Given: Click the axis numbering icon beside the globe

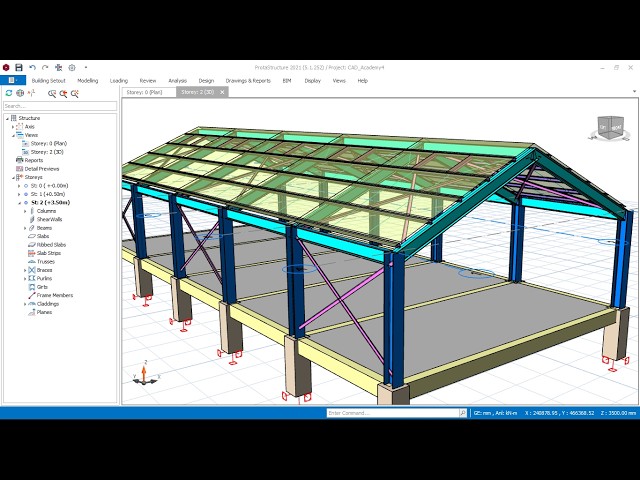Looking at the screenshot, I should click(31, 93).
